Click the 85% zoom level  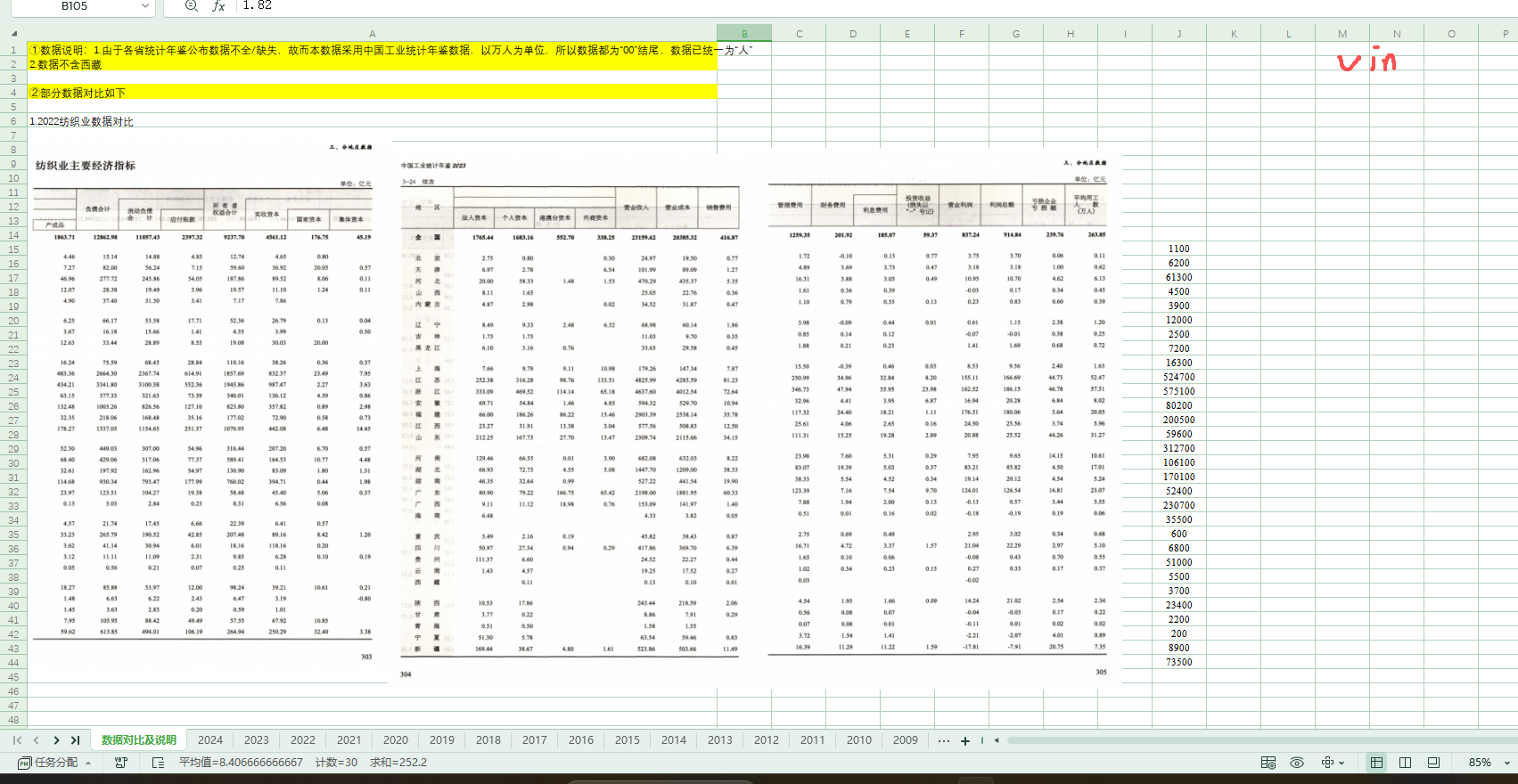pos(1480,763)
